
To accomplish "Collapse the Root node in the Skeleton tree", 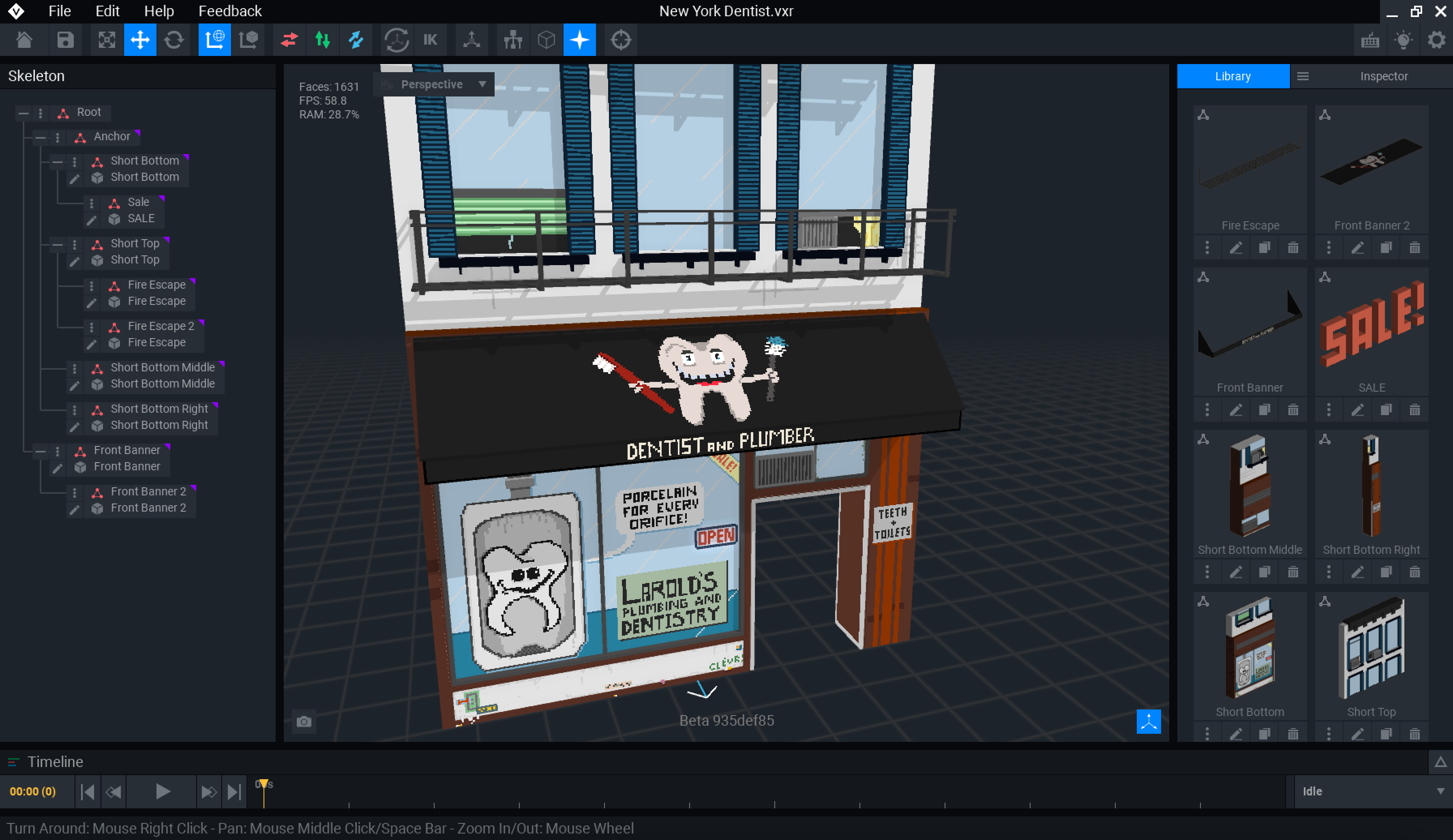I will (x=24, y=112).
